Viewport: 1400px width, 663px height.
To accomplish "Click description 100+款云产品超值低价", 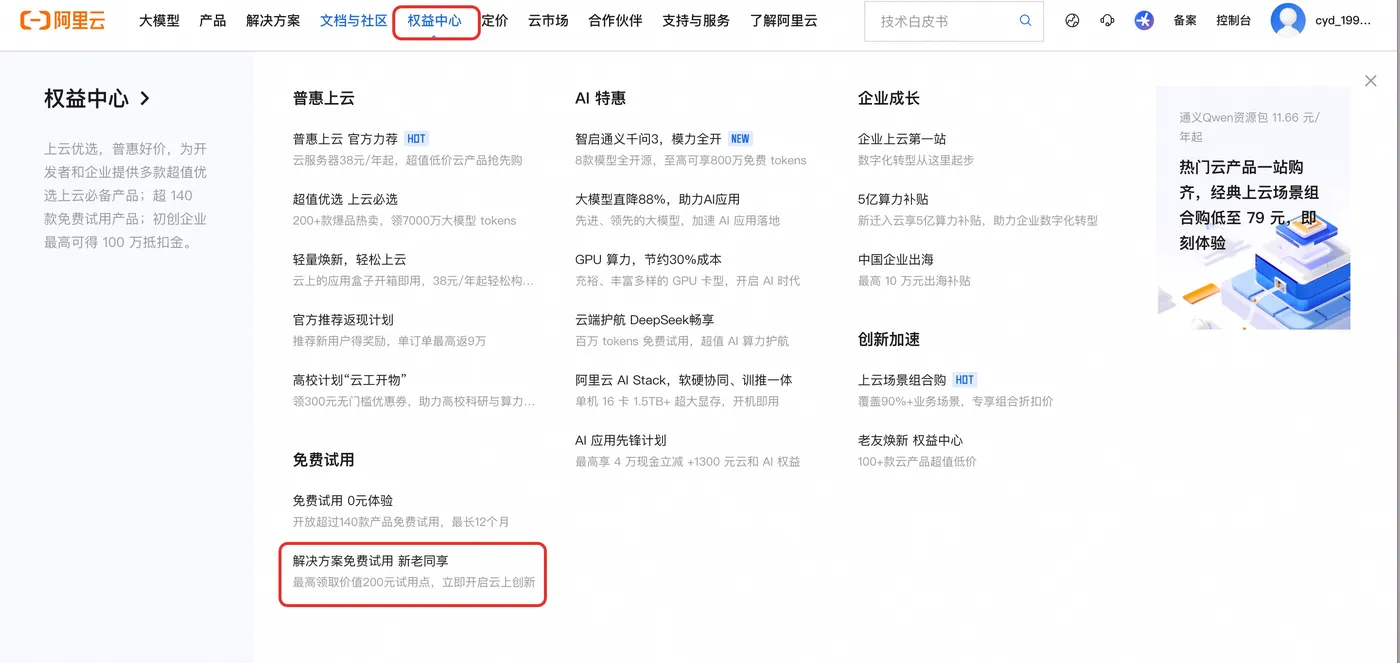I will pyautogui.click(x=917, y=462).
